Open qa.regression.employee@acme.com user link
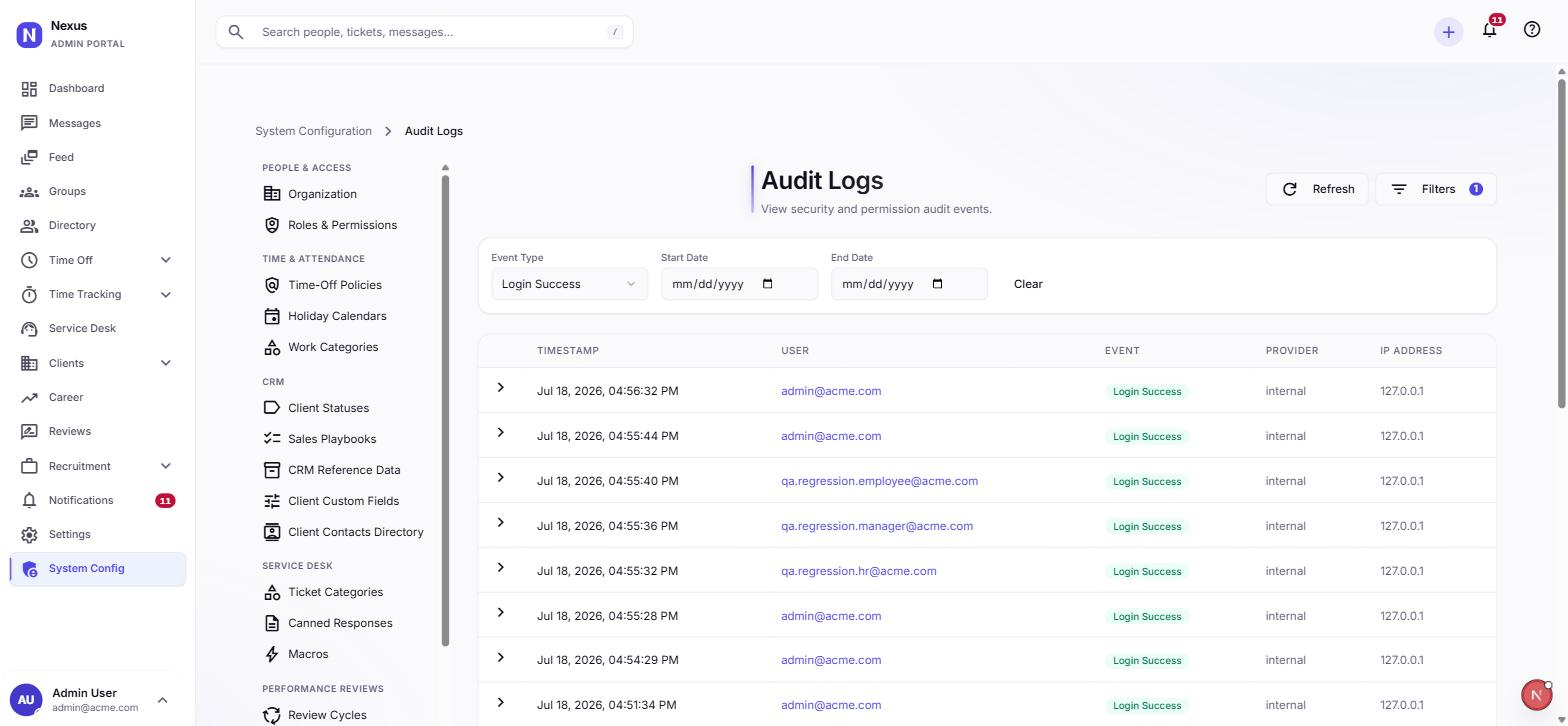The width and height of the screenshot is (1568, 726). (x=879, y=481)
